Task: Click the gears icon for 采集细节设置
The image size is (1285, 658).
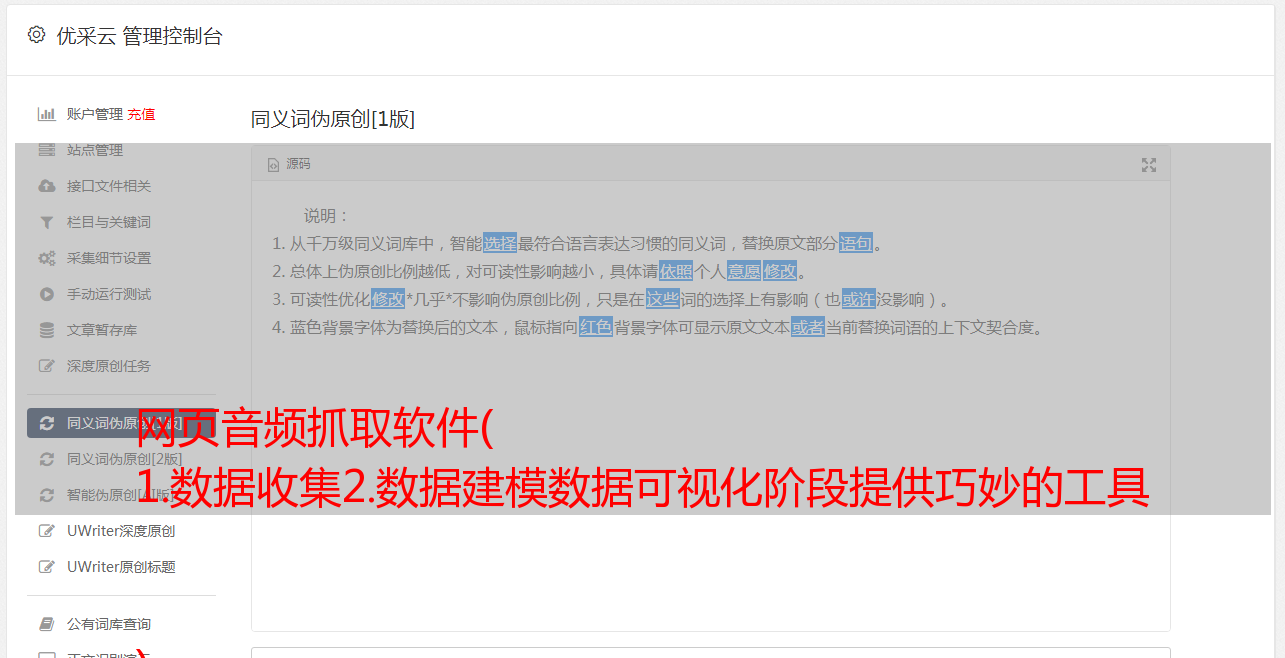Action: click(46, 258)
